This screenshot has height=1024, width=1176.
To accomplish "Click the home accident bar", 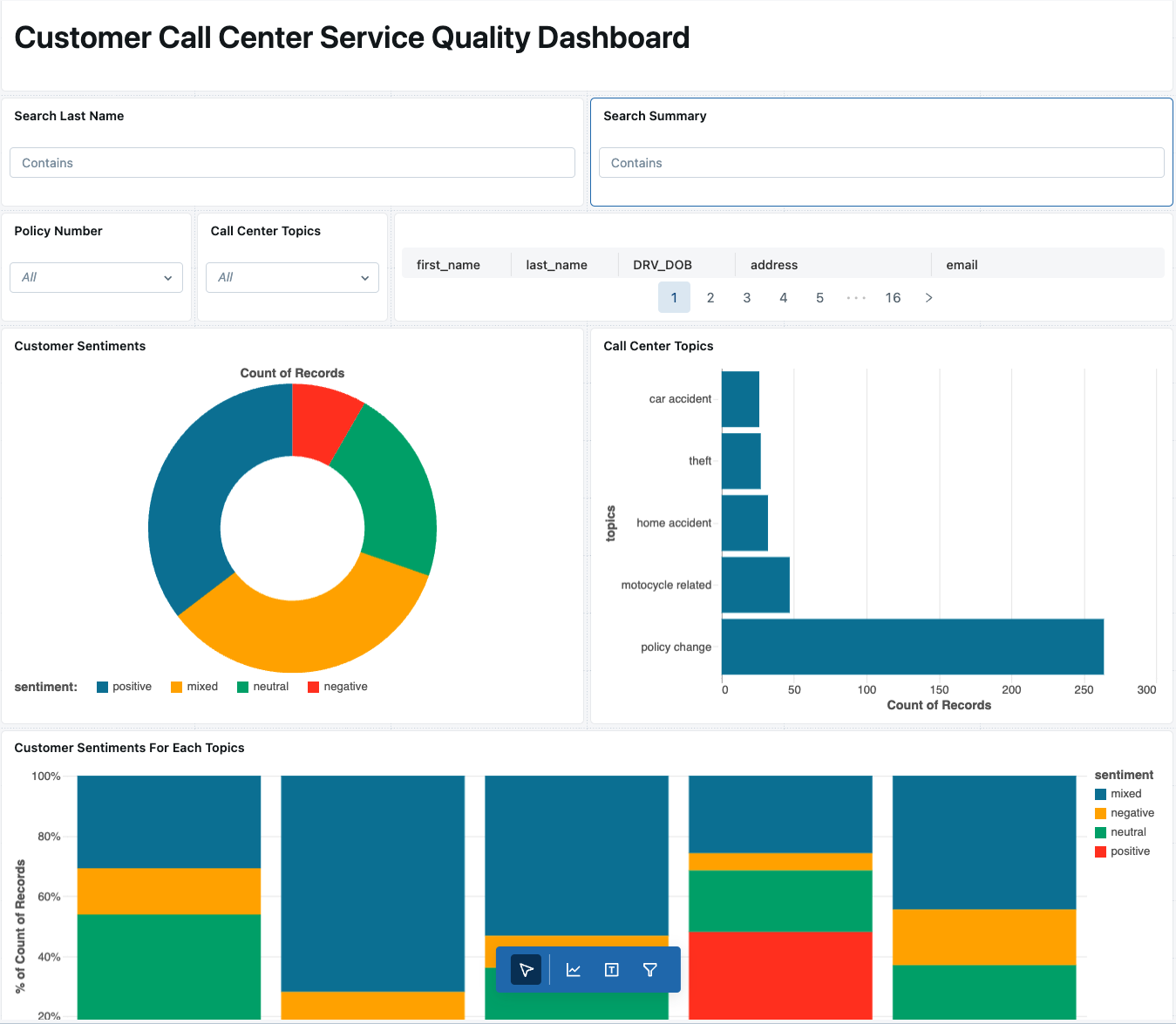I will click(744, 523).
